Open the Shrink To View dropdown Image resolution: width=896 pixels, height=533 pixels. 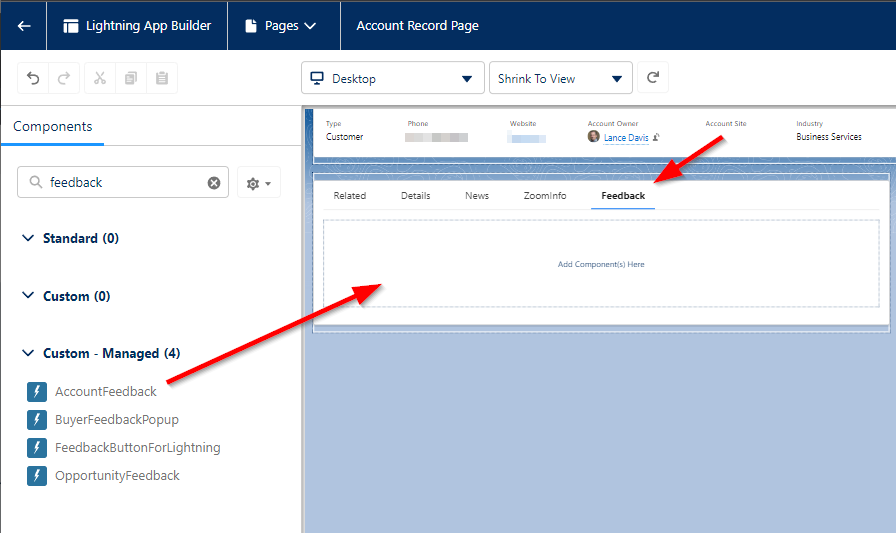click(x=561, y=78)
